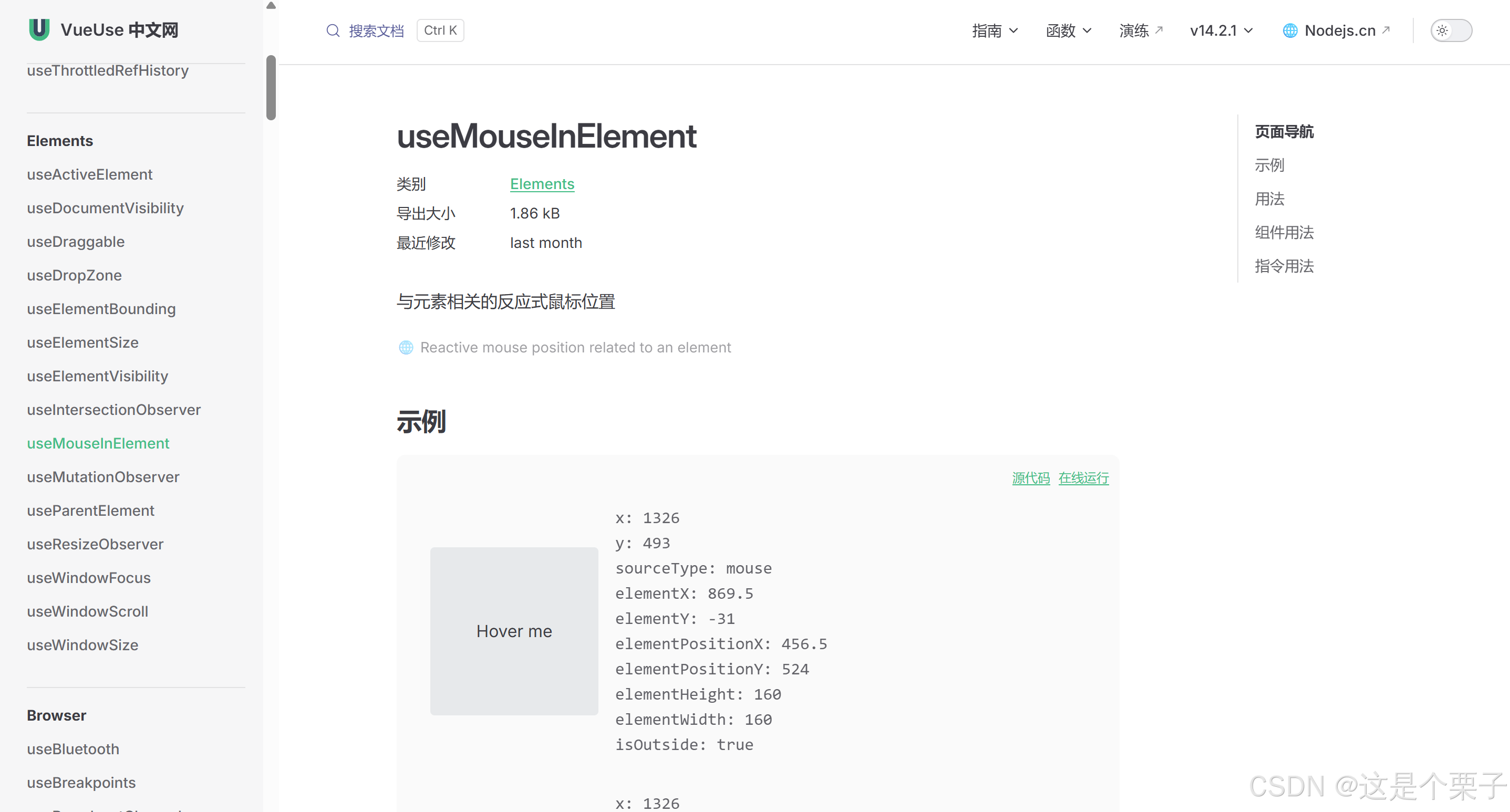Screen dimensions: 1510x812
Task: Click the Hover me demo box
Action: (x=514, y=631)
